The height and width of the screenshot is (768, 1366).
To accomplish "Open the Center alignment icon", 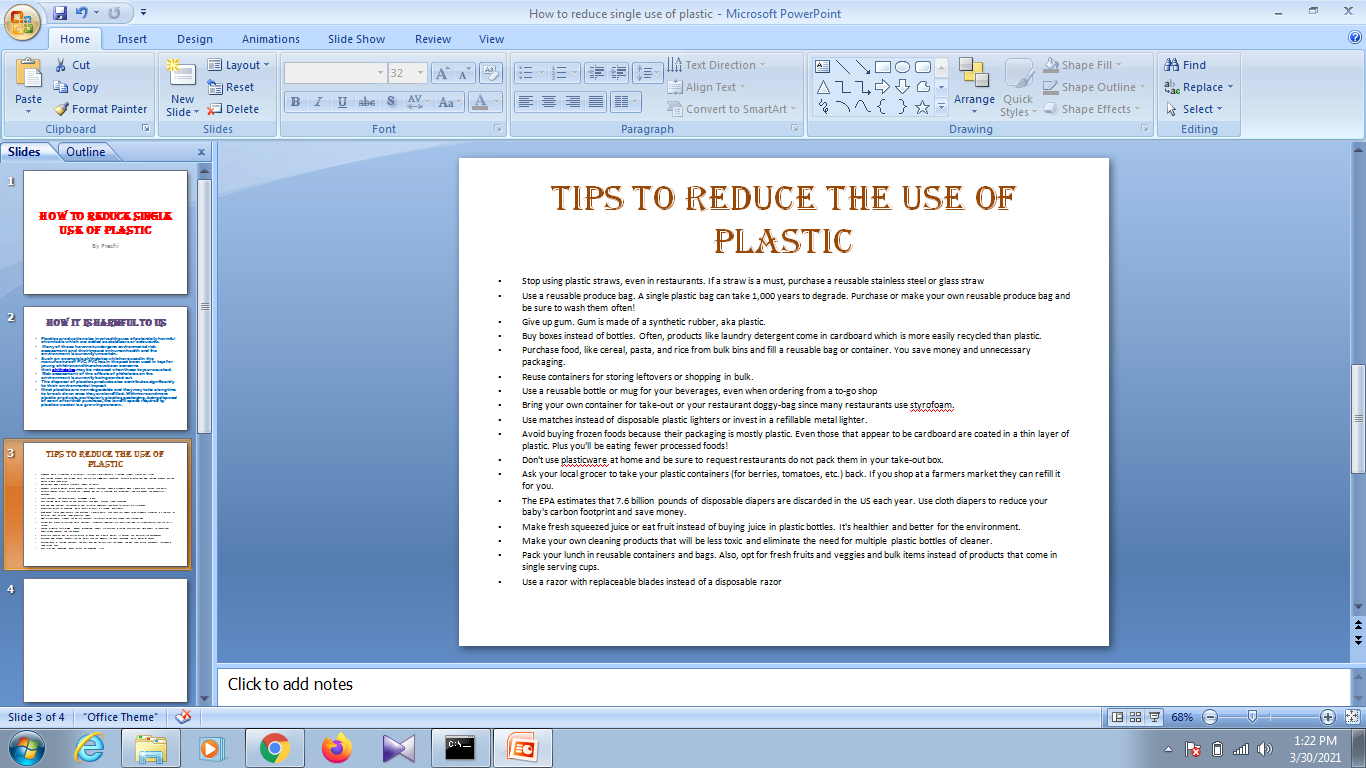I will [549, 103].
